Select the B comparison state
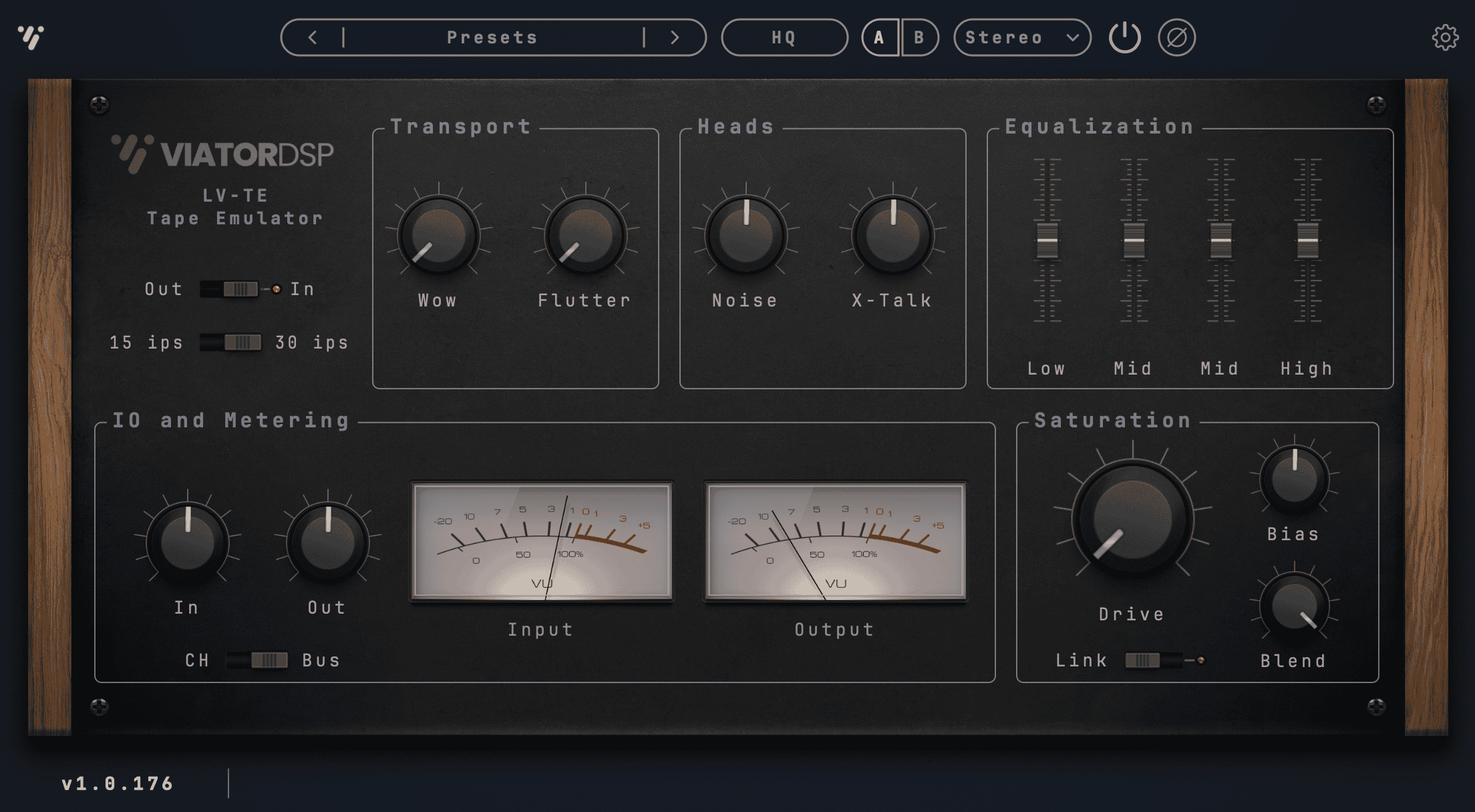This screenshot has width=1475, height=812. tap(920, 37)
